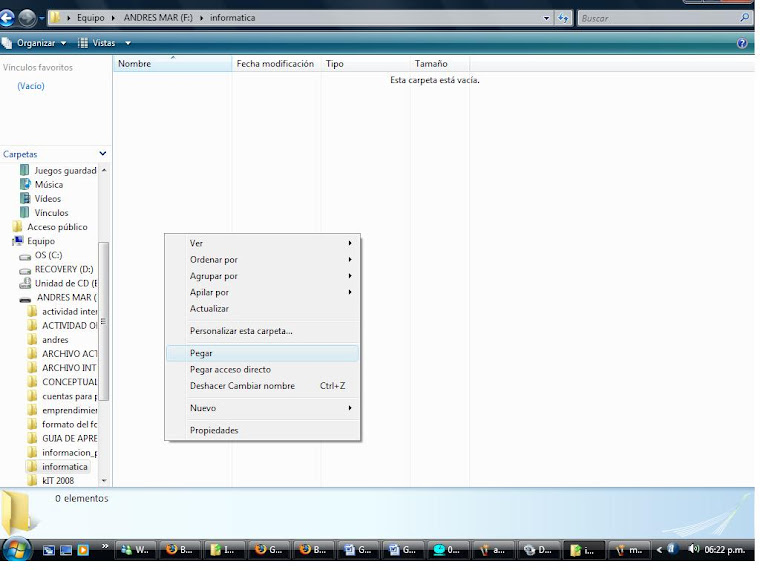The image size is (760, 570).
Task: Select Equipo in the folder tree
Action: (x=34, y=241)
